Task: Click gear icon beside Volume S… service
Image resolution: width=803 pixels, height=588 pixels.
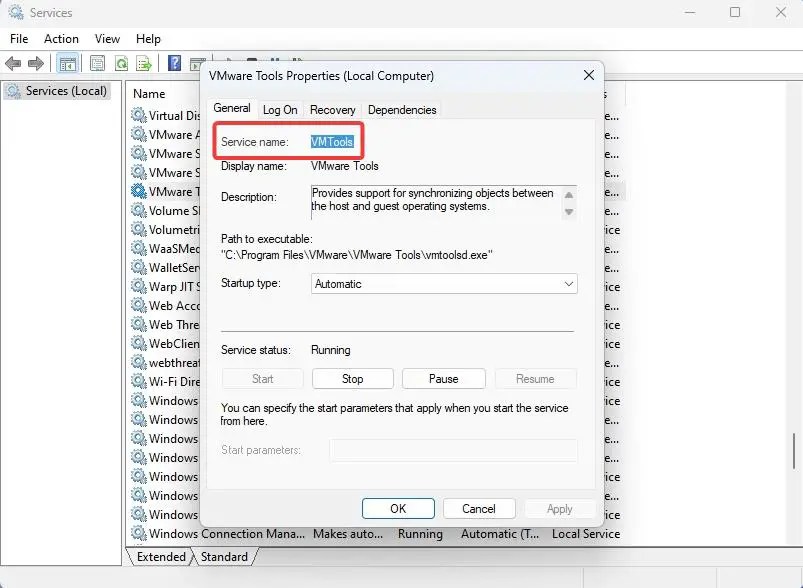Action: 139,210
